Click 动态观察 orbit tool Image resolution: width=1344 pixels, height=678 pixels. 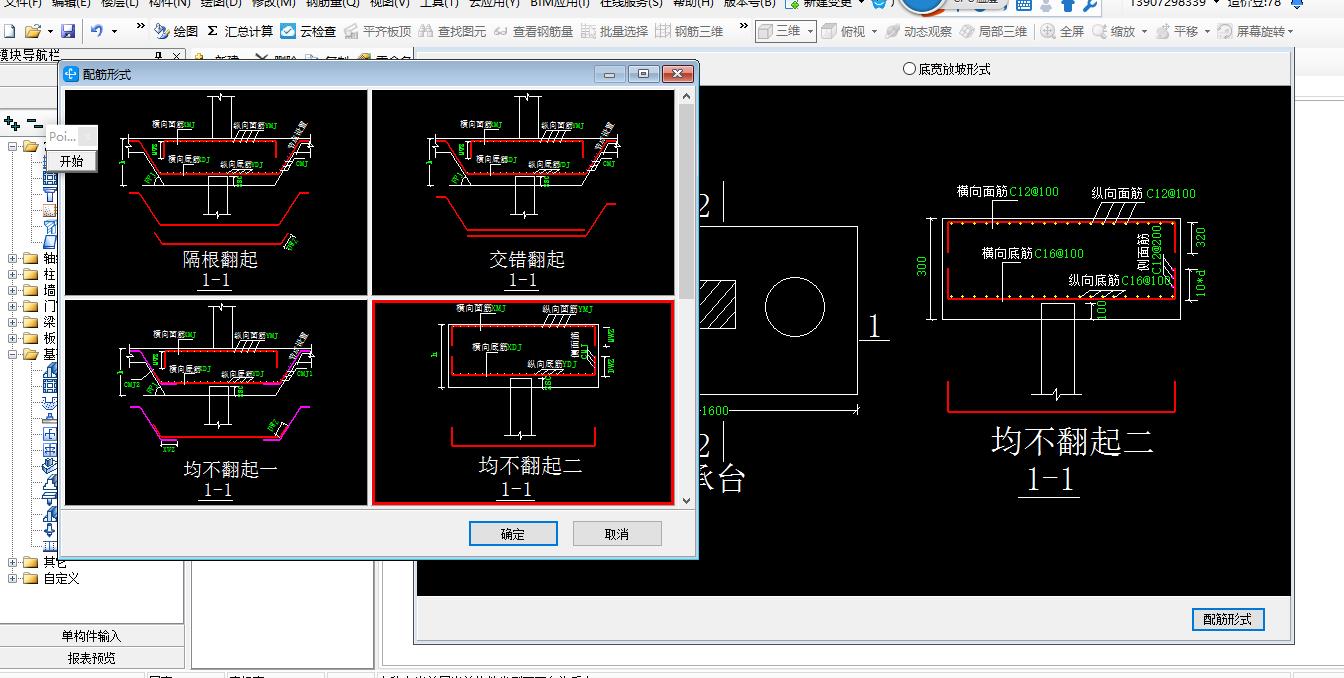pyautogui.click(x=918, y=31)
